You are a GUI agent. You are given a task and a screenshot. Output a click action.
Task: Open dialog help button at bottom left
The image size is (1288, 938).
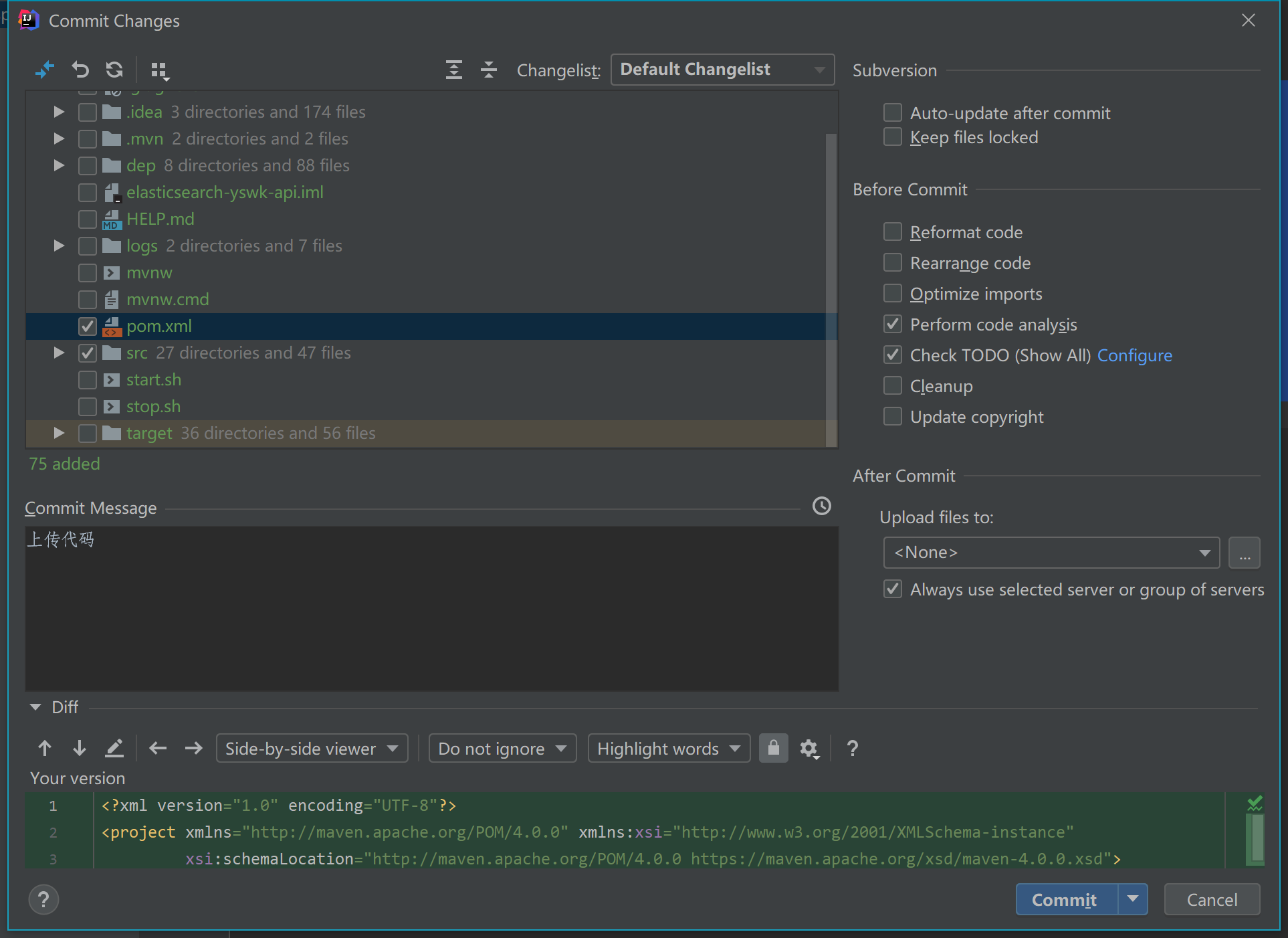44,900
